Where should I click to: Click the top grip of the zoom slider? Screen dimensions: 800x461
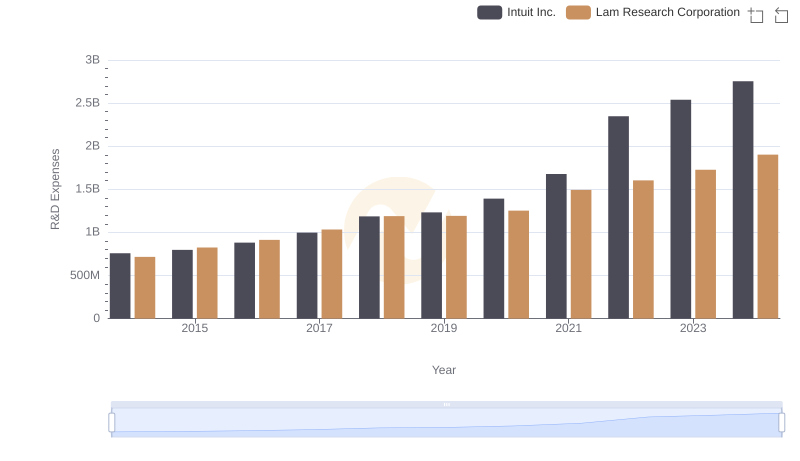tap(446, 404)
